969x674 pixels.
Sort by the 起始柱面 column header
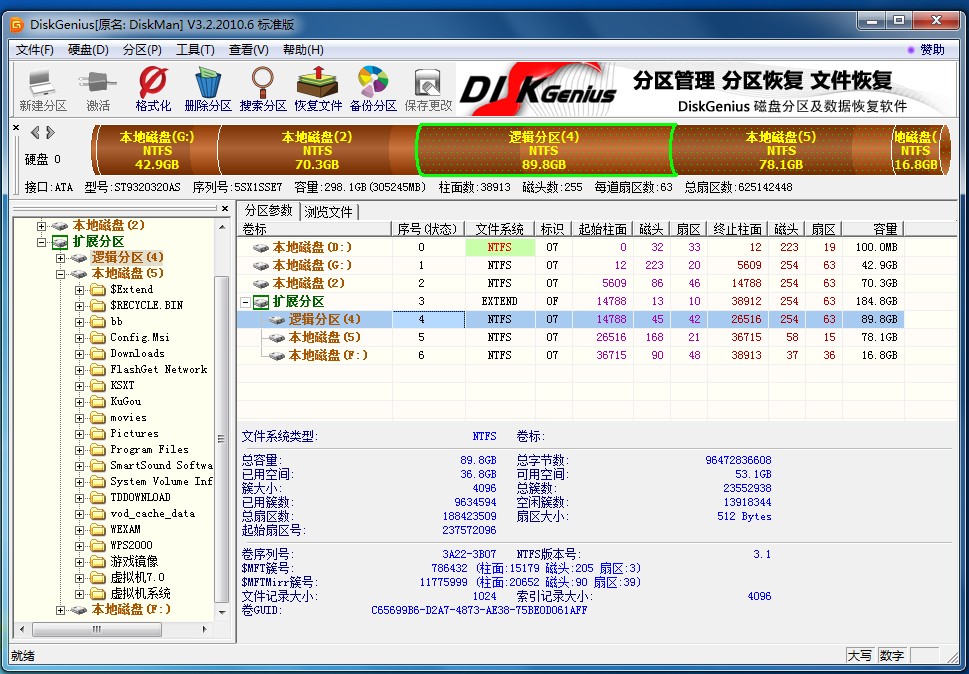603,229
